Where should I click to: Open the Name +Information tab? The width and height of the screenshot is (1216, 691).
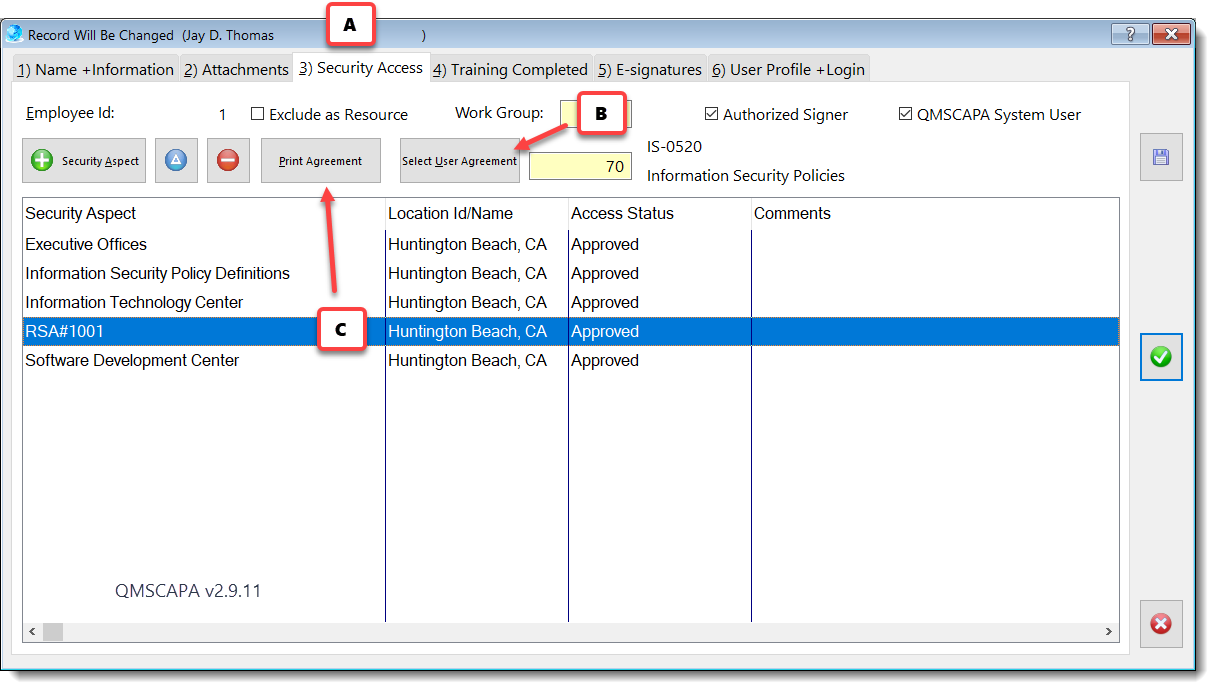coord(95,70)
